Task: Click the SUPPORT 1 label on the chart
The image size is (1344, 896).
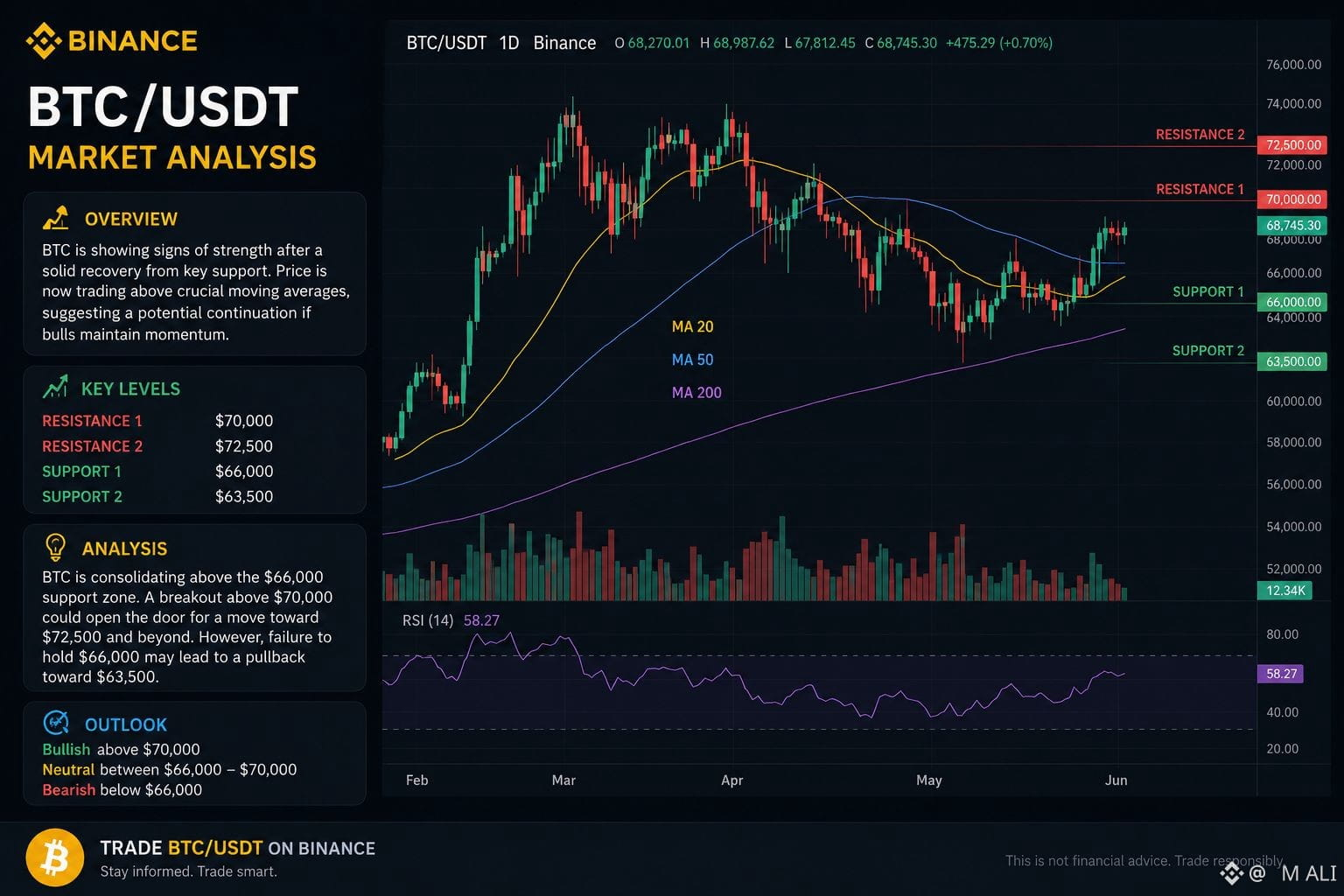Action: coord(1207,292)
